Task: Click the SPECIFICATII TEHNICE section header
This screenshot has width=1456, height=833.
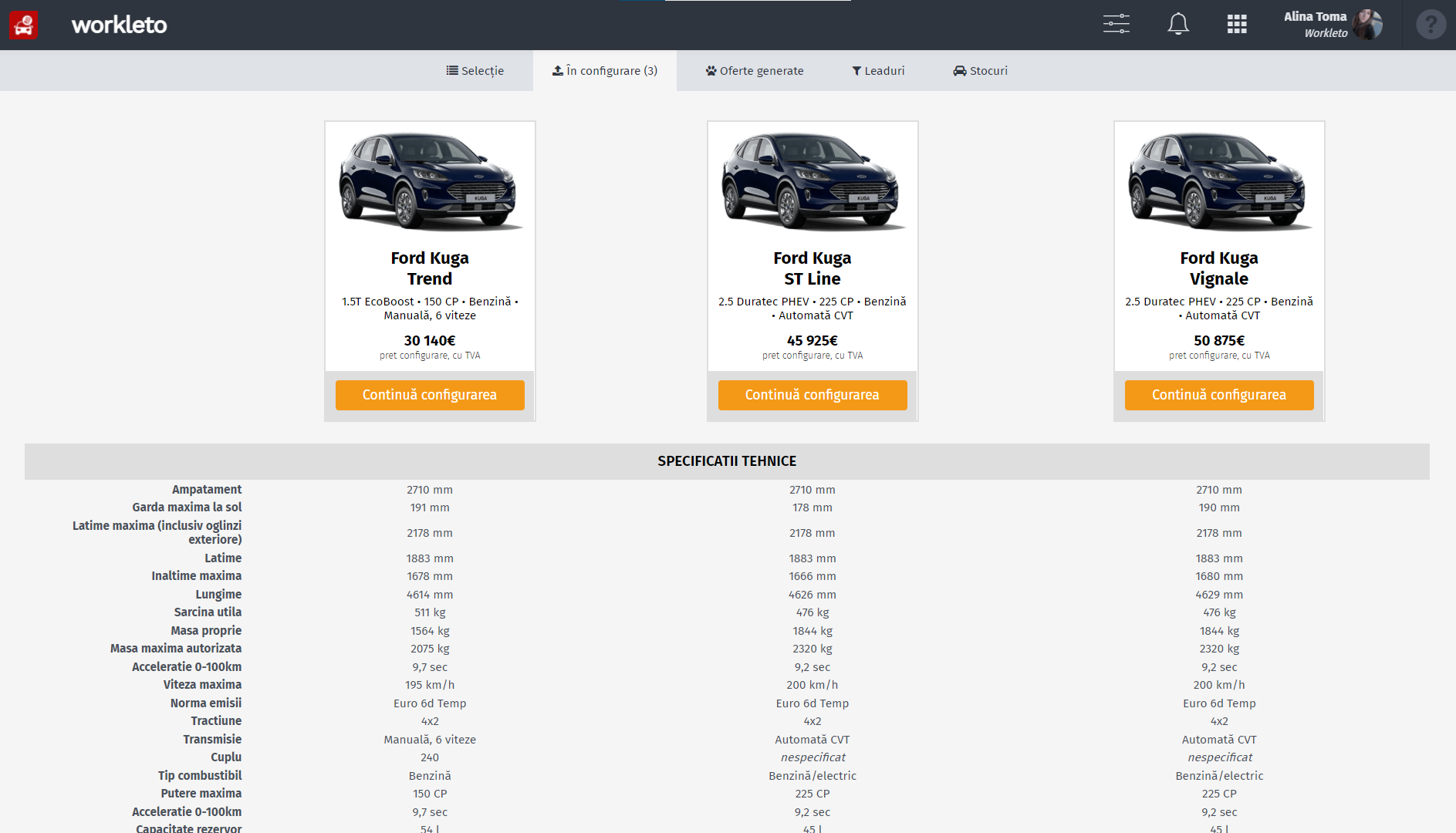Action: click(727, 461)
